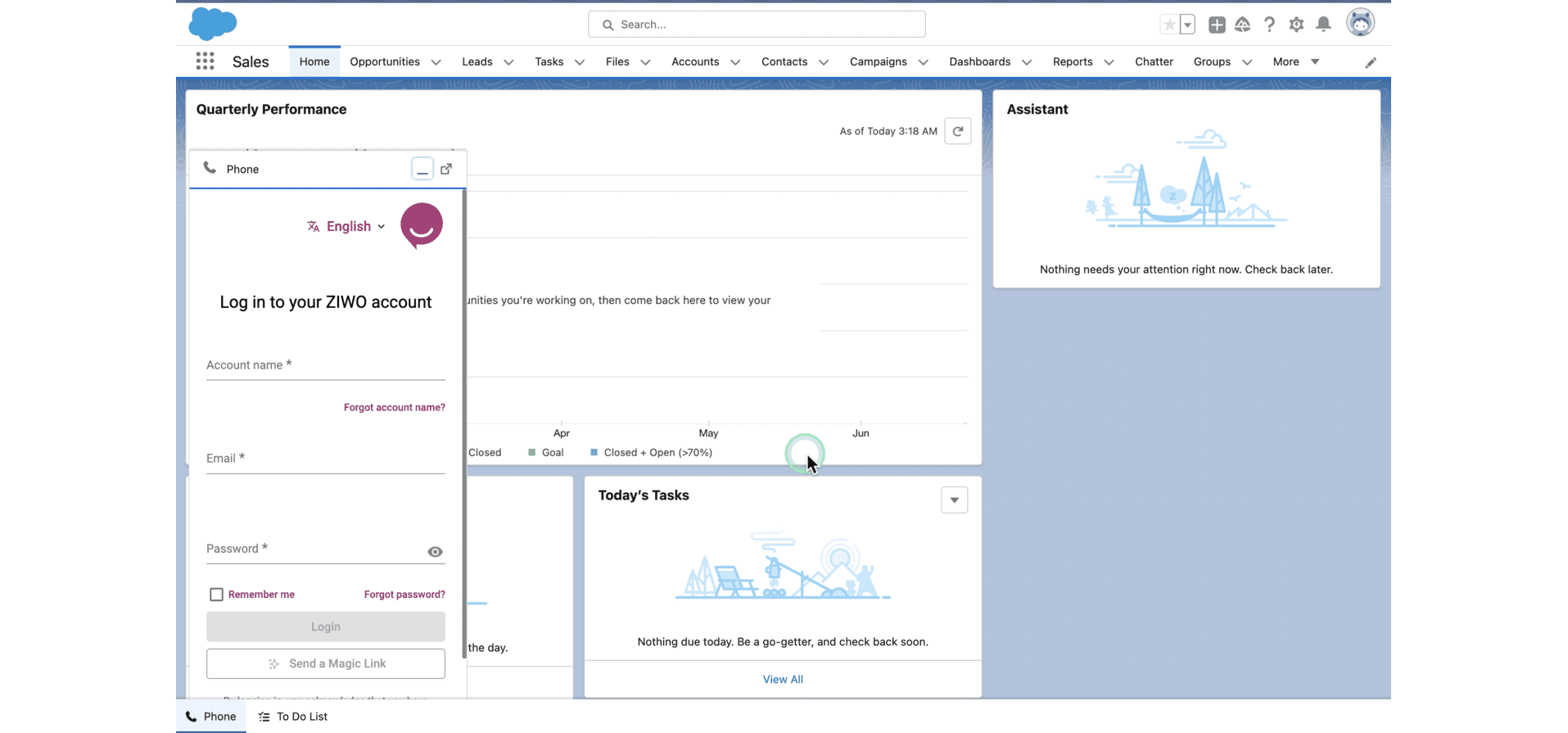Open the More navigation menu
1568x733 pixels.
click(x=1296, y=61)
